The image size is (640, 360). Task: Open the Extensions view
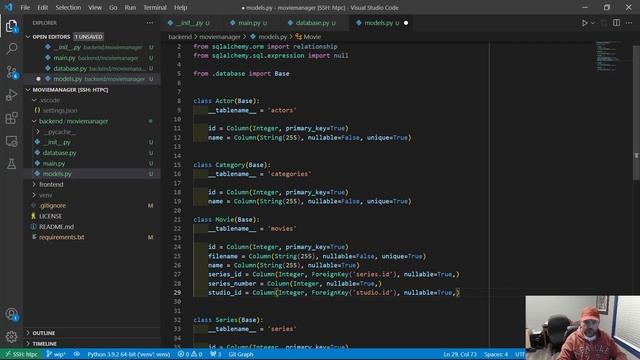[x=11, y=118]
